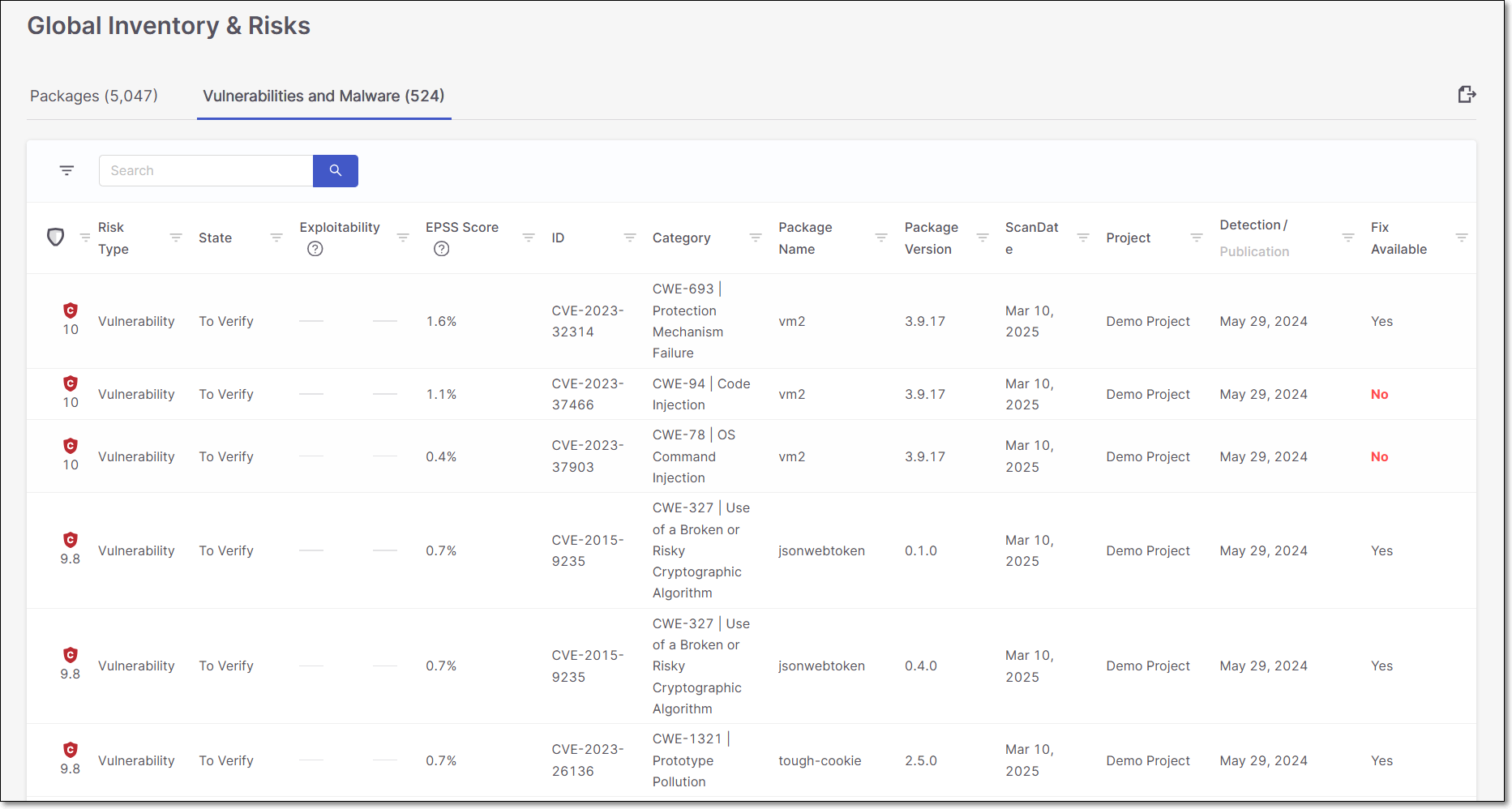Click package version 0.4.0 cell
The image size is (1512, 809).
pyautogui.click(x=920, y=666)
